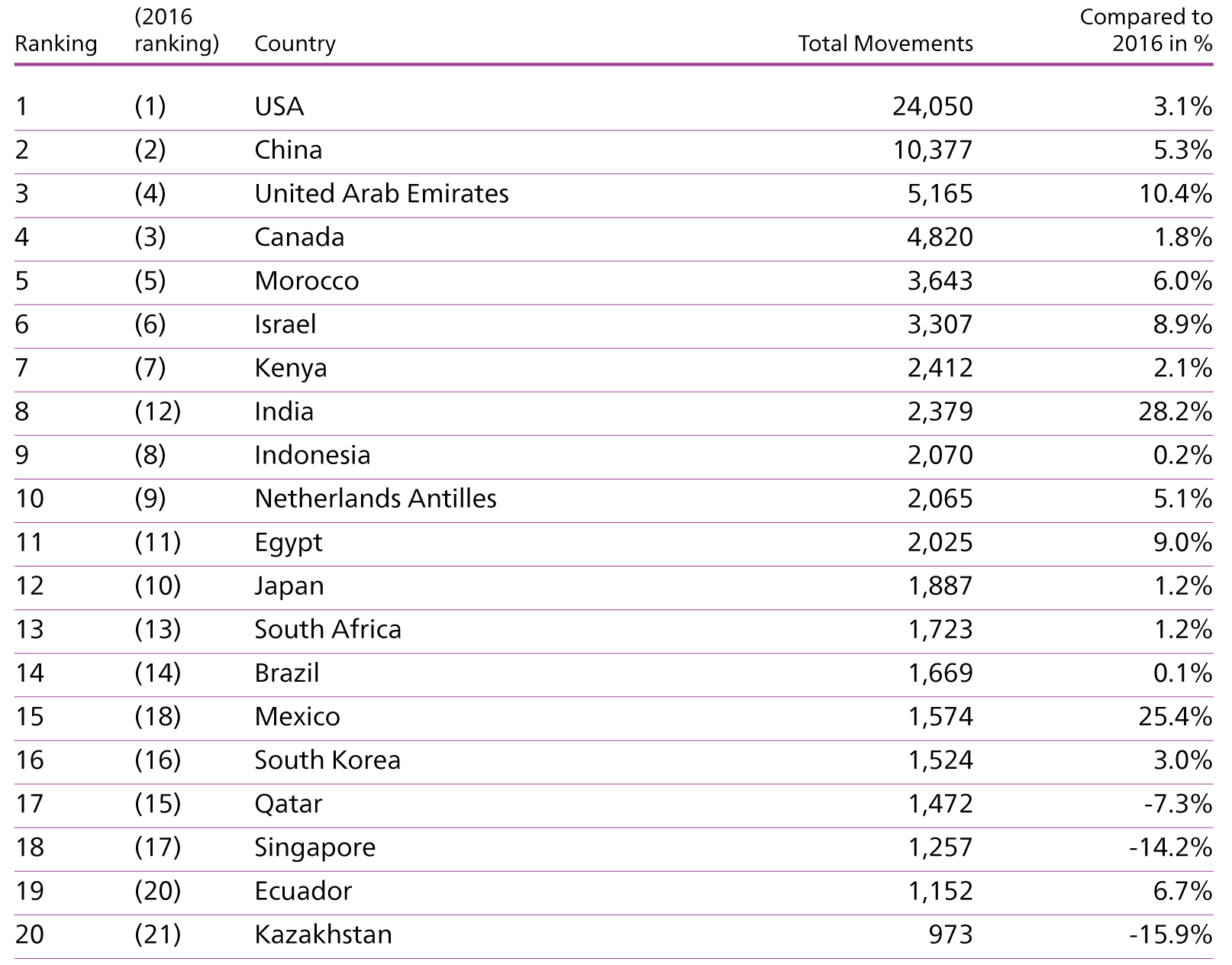This screenshot has width=1232, height=965.
Task: Select the Kazakhstan row name
Action: [323, 934]
